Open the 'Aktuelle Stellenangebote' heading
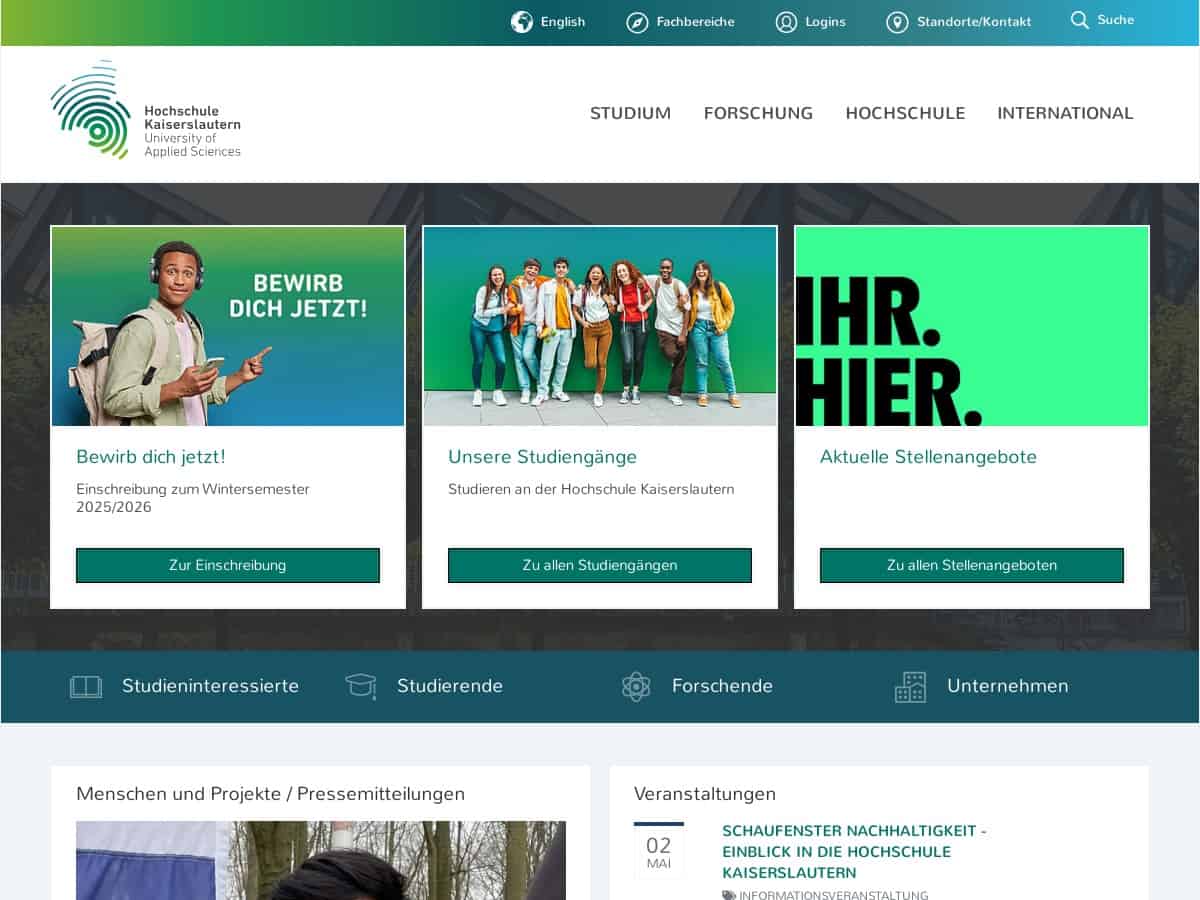This screenshot has height=900, width=1200. pos(928,457)
